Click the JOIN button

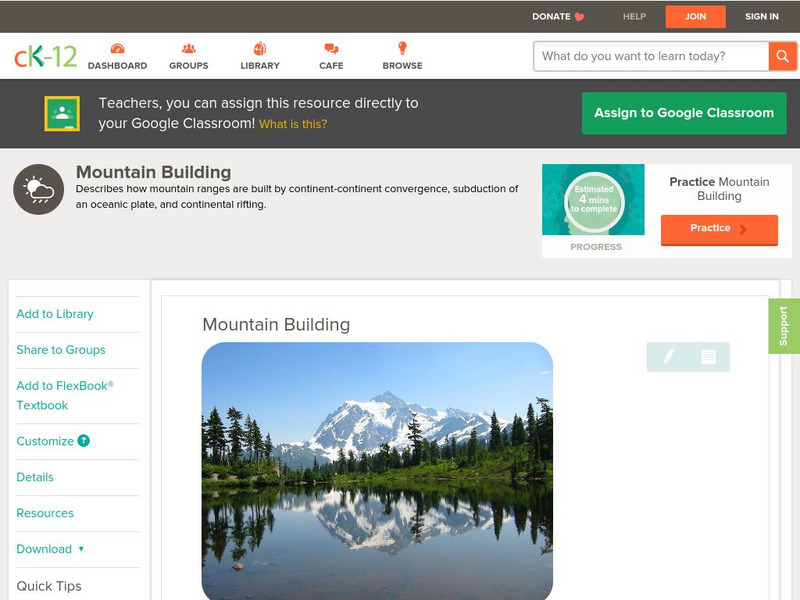tap(695, 17)
